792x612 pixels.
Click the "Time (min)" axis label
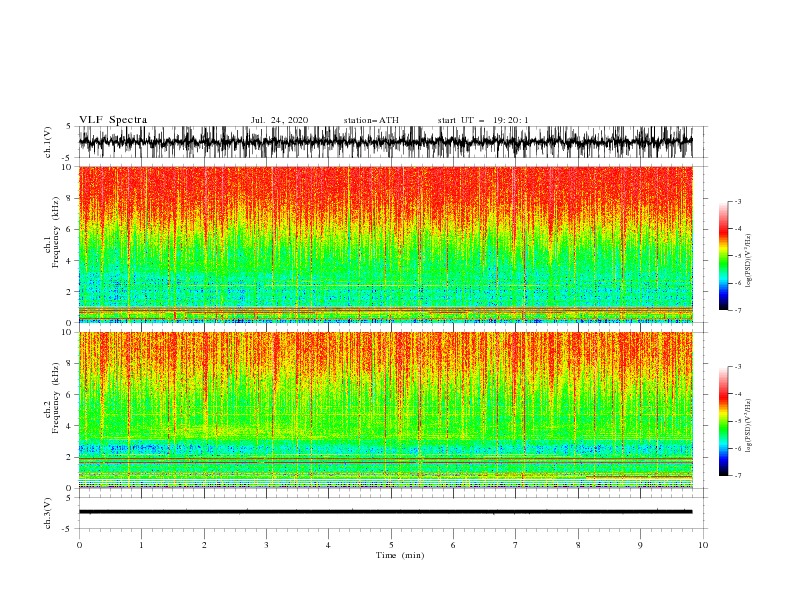point(400,555)
